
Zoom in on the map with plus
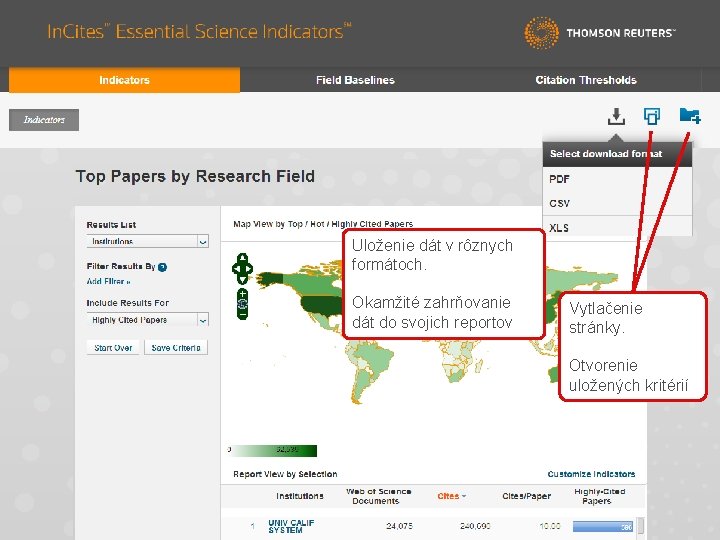point(242,293)
